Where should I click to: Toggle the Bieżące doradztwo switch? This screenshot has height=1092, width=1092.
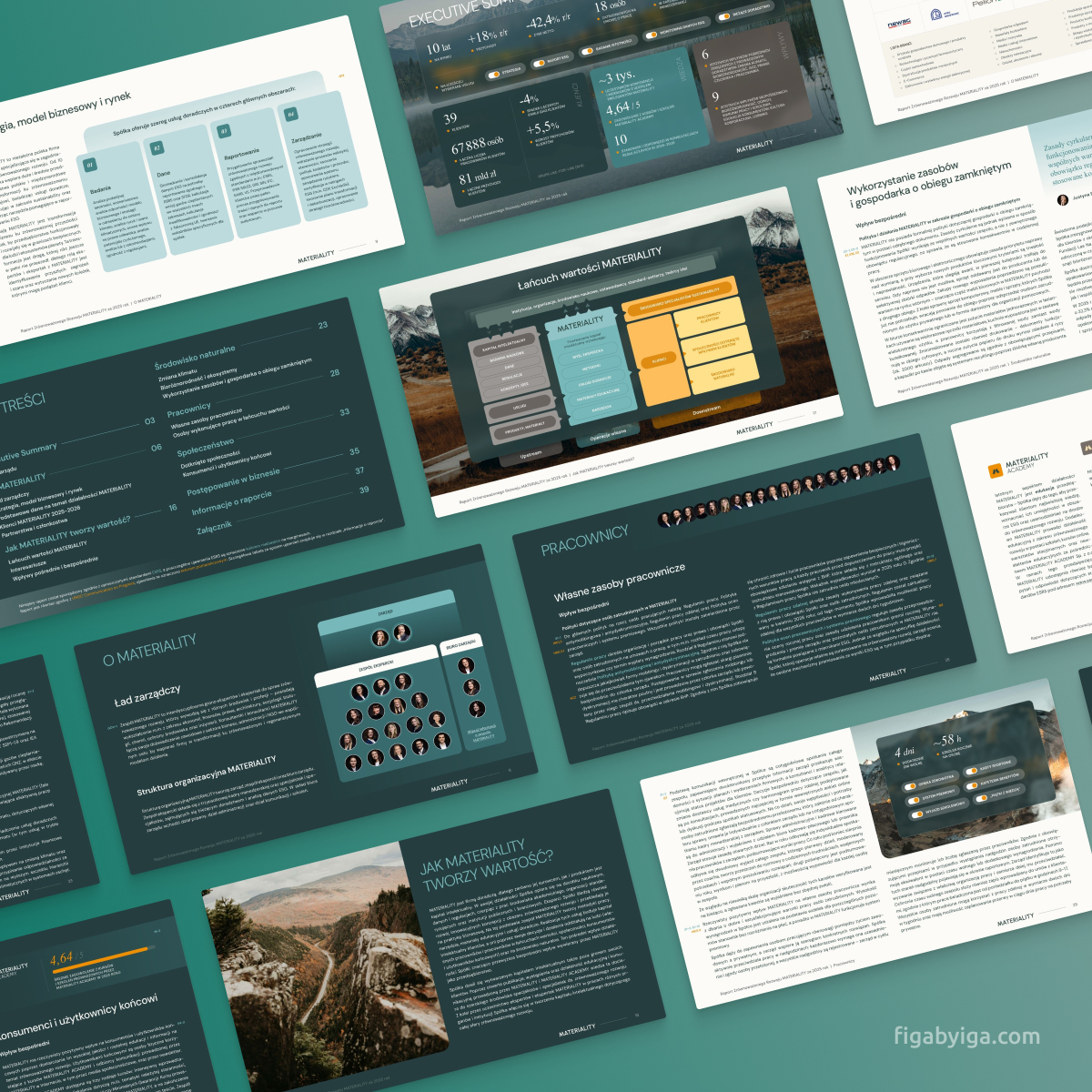(x=724, y=16)
